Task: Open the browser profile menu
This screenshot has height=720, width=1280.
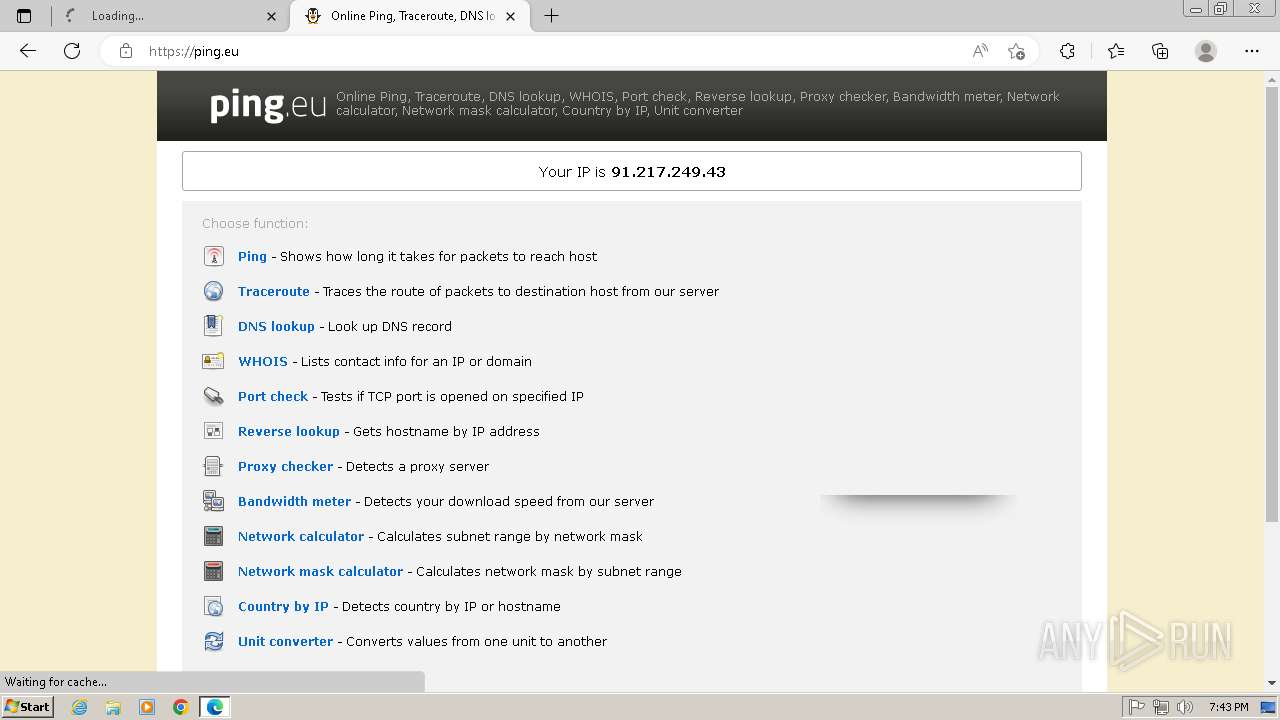Action: tap(1206, 51)
